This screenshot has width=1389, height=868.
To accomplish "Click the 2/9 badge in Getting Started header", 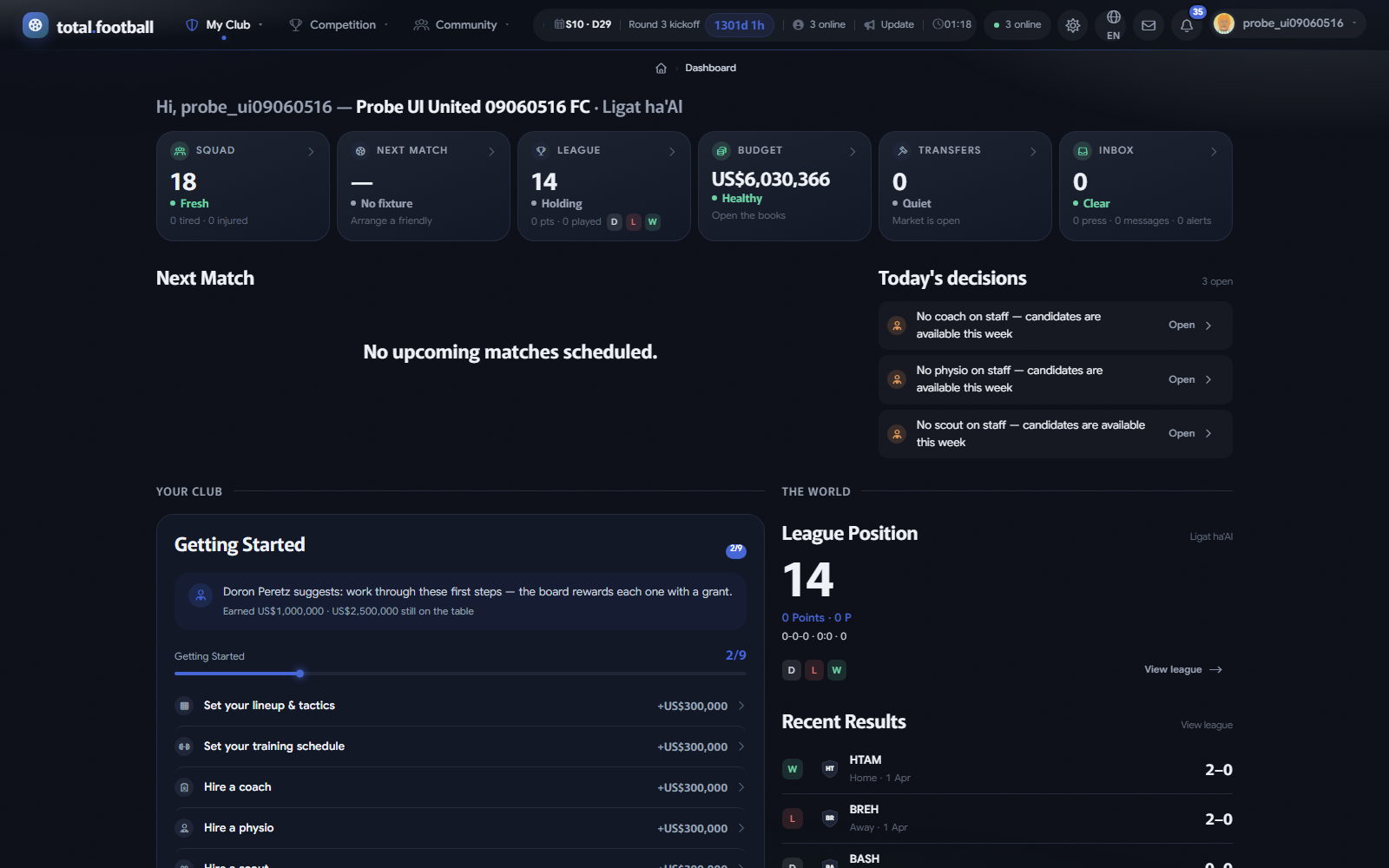I will coord(735,549).
